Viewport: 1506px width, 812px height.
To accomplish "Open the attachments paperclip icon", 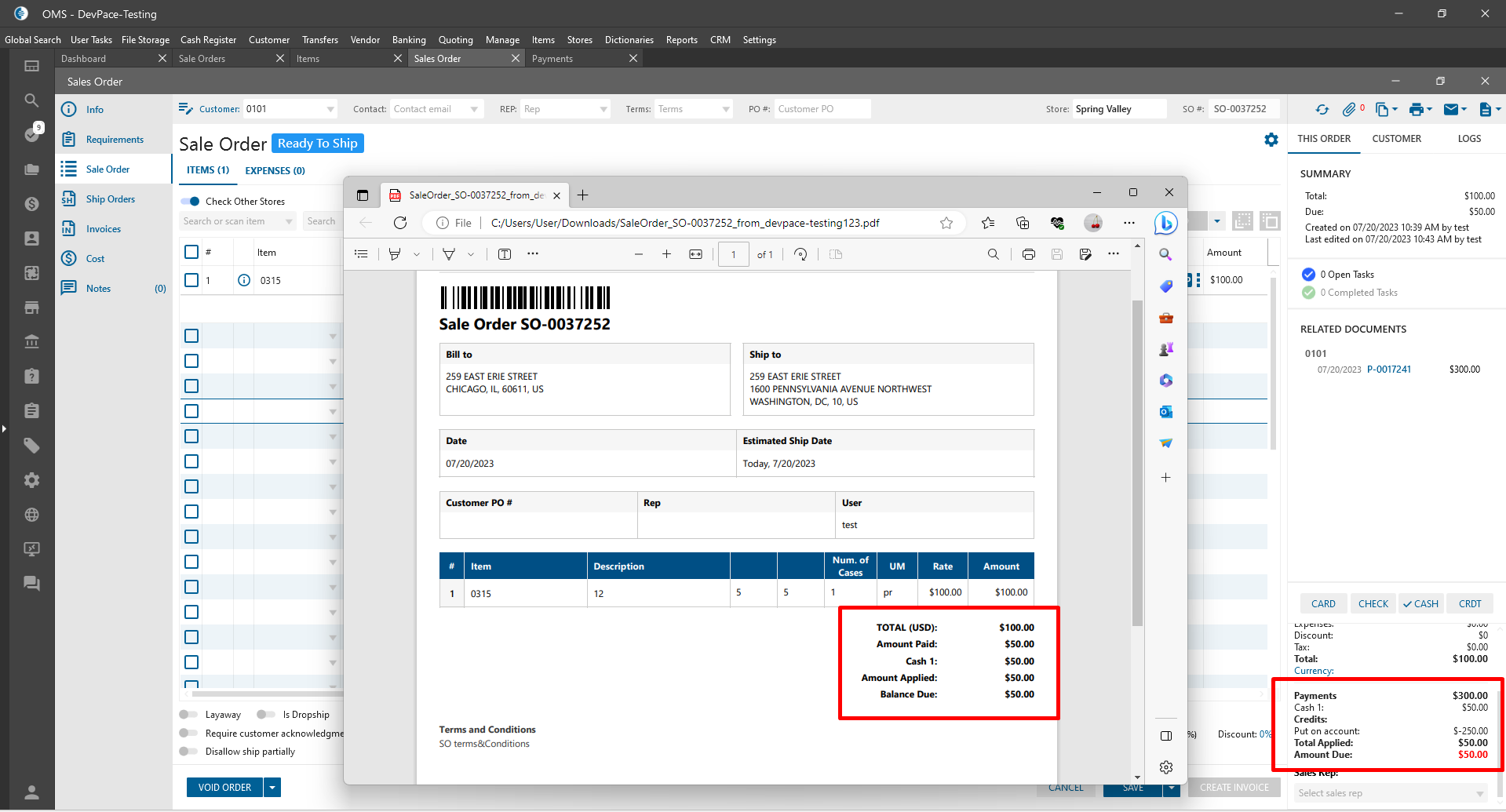I will click(x=1349, y=110).
